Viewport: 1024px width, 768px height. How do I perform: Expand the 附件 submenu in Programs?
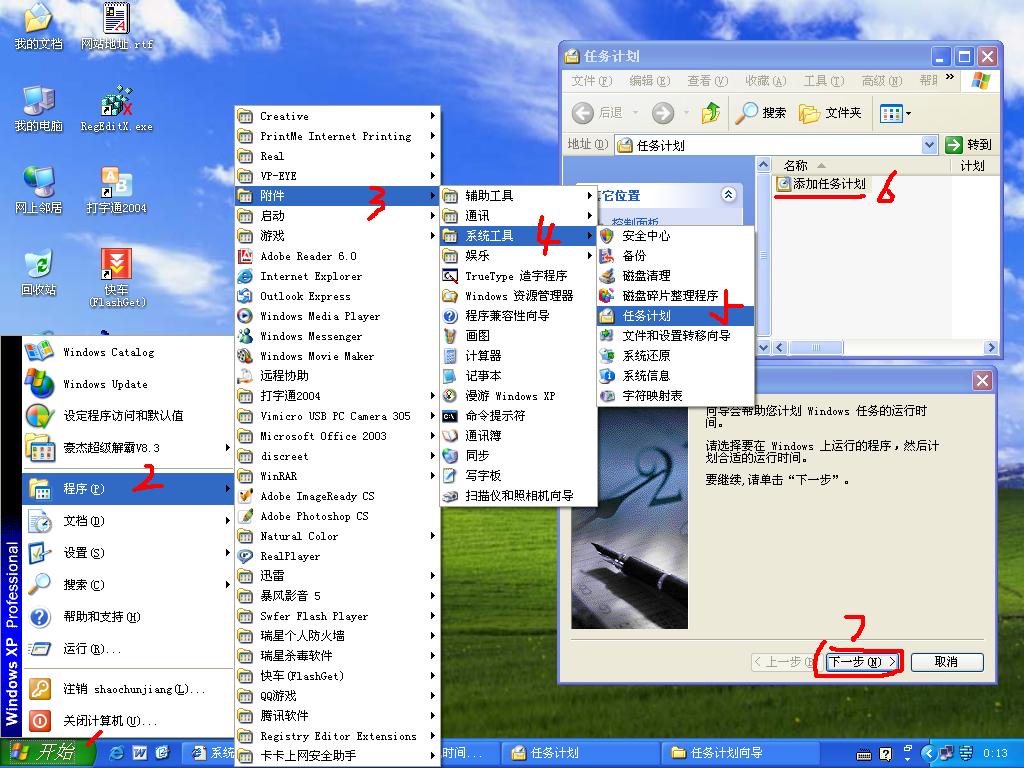point(337,196)
